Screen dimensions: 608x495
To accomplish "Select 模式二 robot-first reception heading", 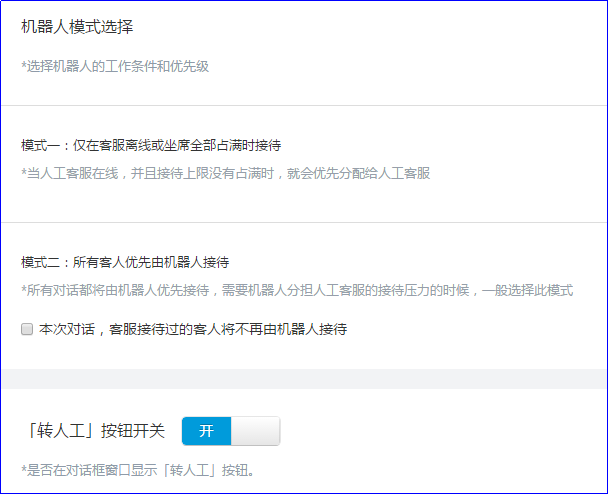I will click(x=126, y=262).
